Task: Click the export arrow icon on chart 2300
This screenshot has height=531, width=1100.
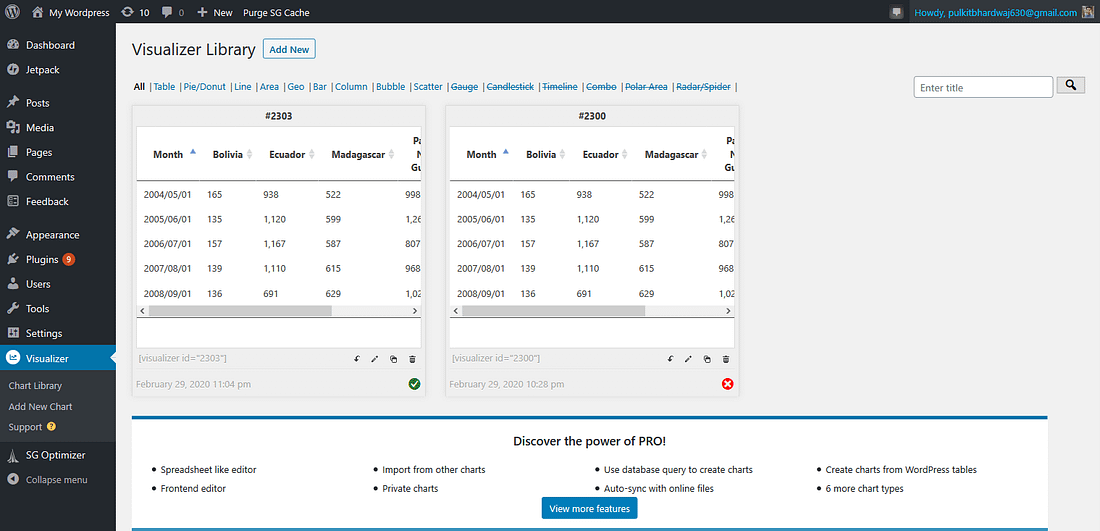Action: (x=670, y=359)
